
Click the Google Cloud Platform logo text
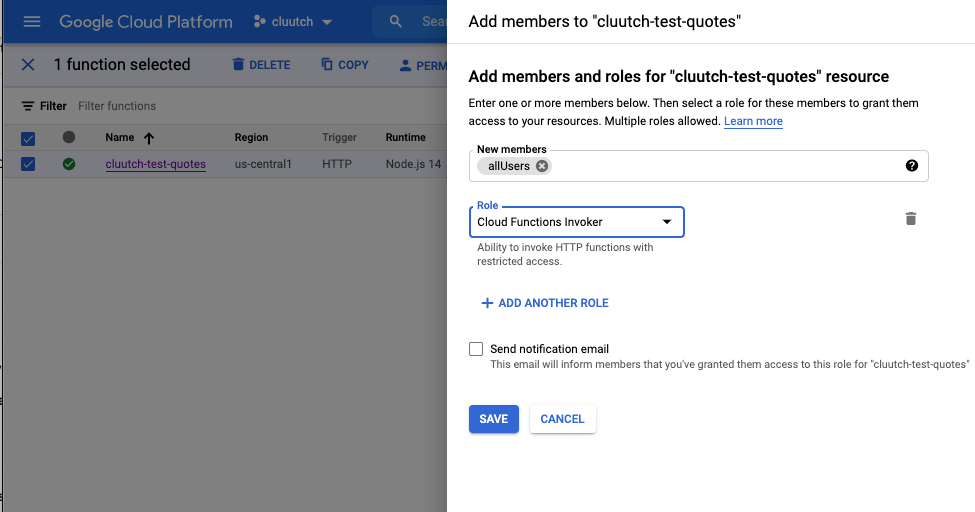(146, 22)
